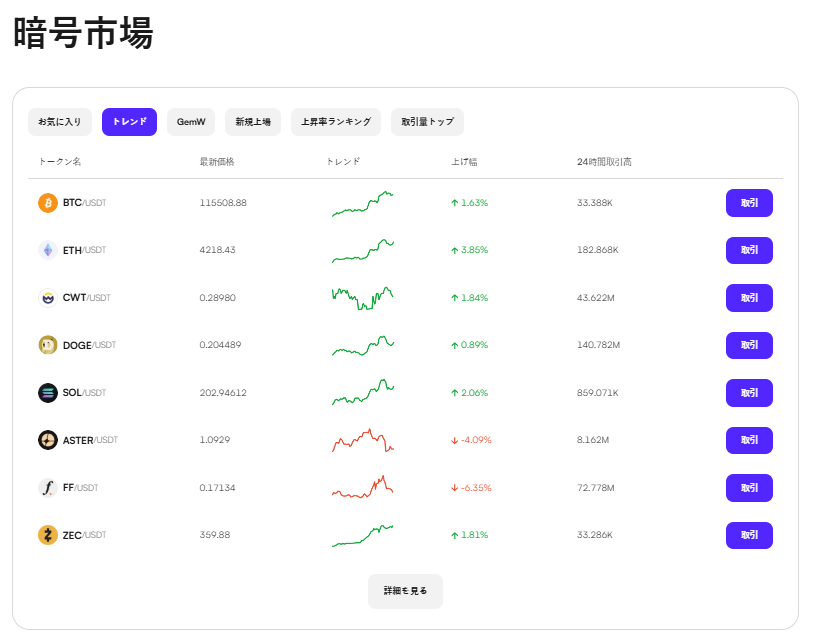Click the BTC token icon
This screenshot has width=816, height=639.
pos(46,202)
